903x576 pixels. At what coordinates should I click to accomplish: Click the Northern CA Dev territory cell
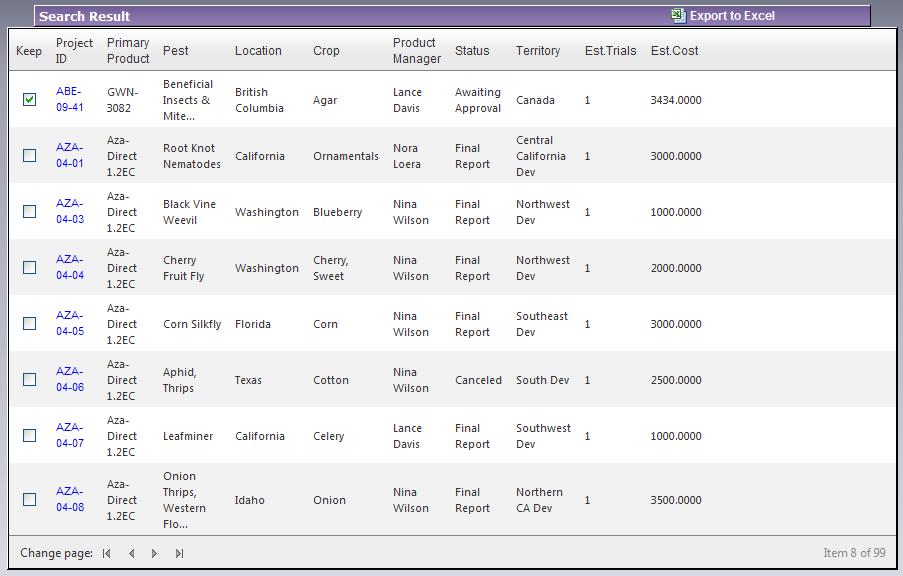(539, 499)
